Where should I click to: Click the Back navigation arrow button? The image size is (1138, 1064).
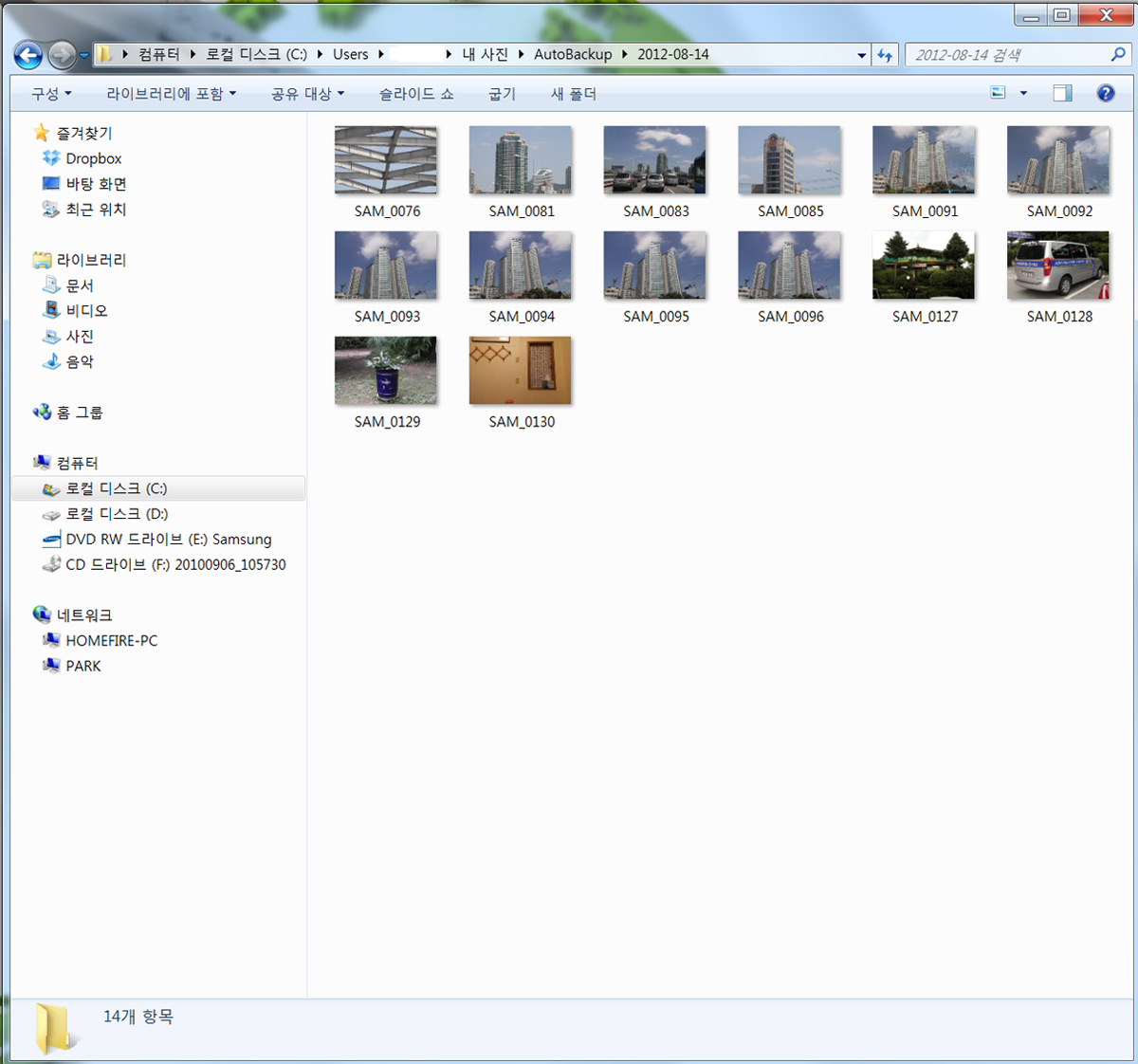pyautogui.click(x=28, y=56)
